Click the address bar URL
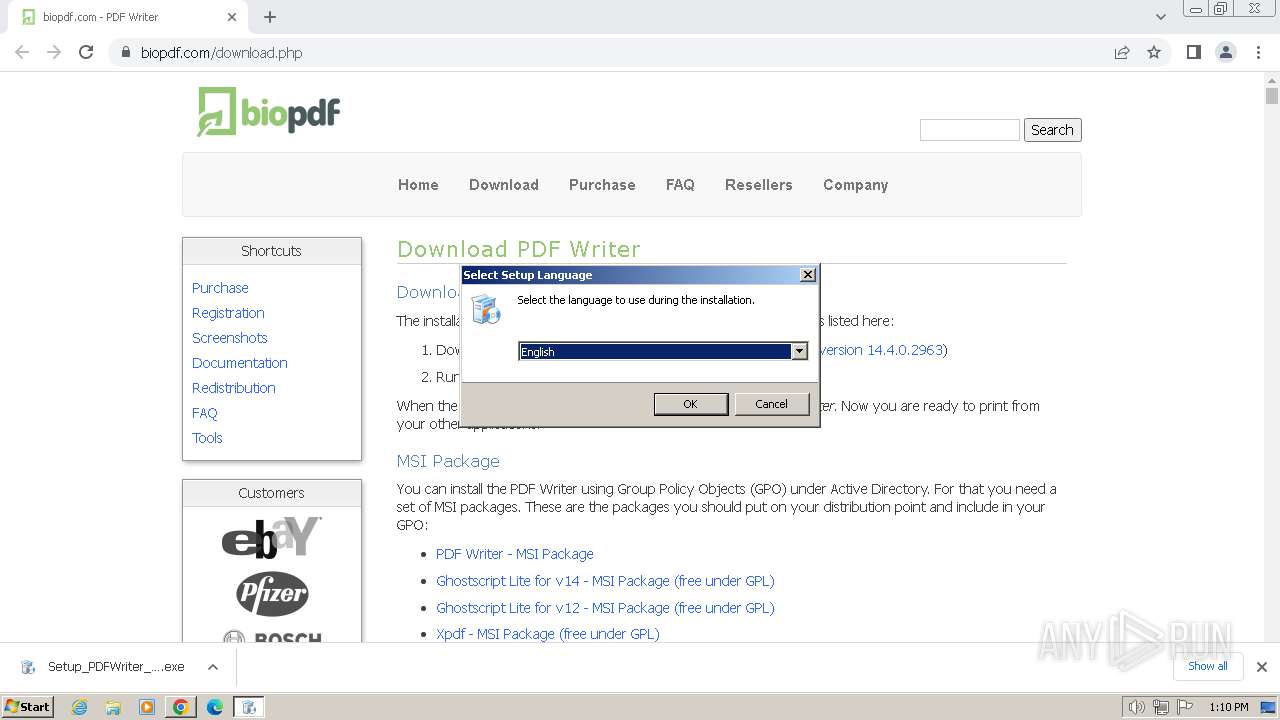 coord(221,53)
